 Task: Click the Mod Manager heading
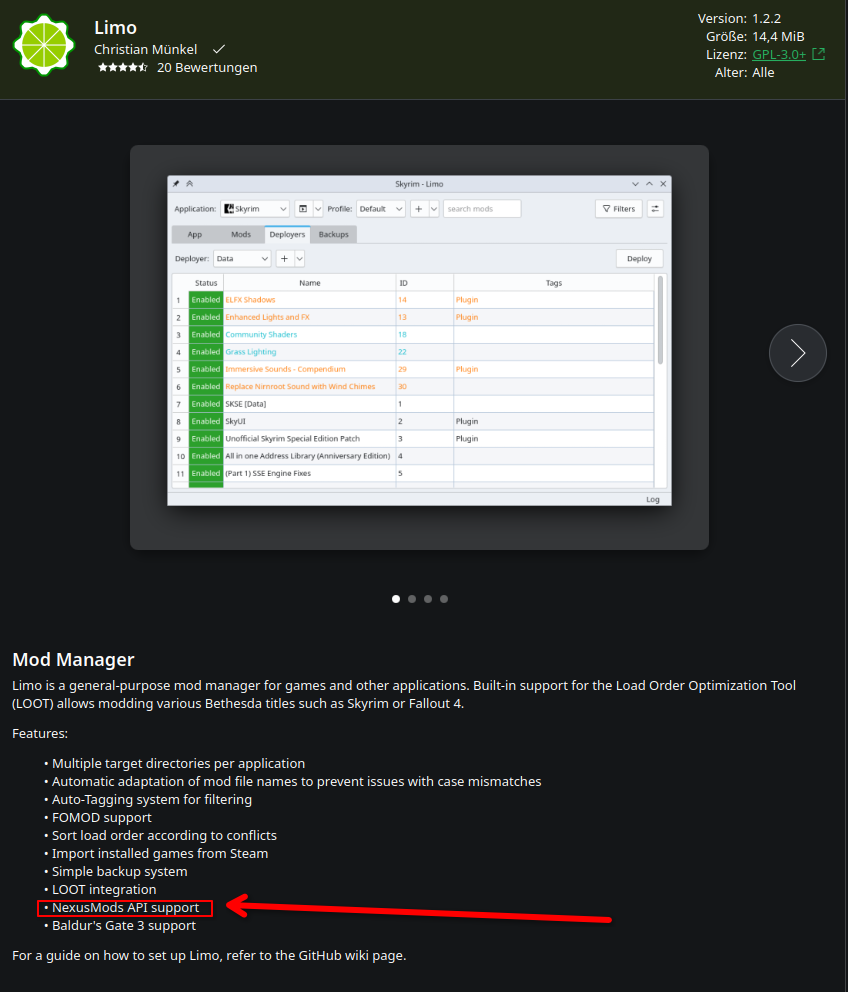point(73,660)
